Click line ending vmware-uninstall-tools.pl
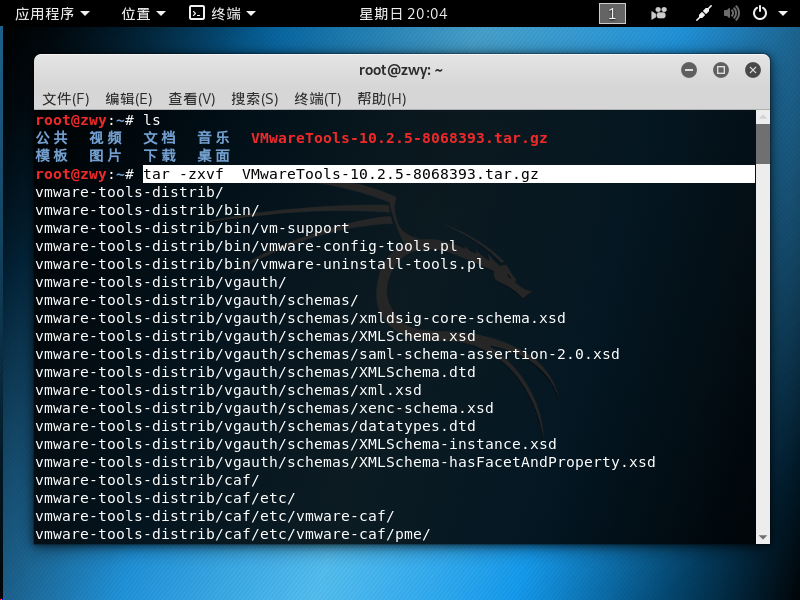This screenshot has height=600, width=800. (x=260, y=264)
